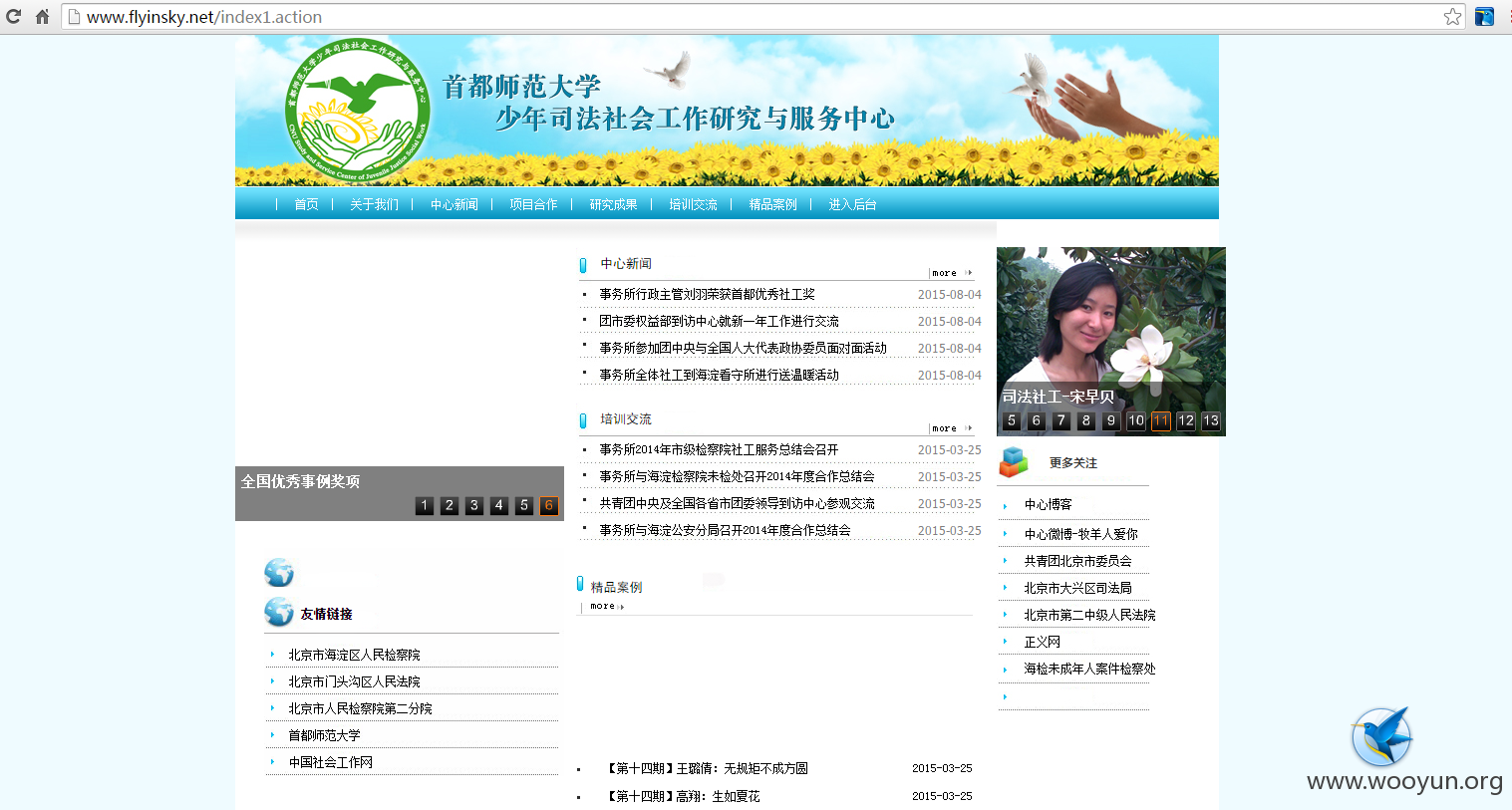Viewport: 1512px width, 810px height.
Task: Open the 中心博客 link
Action: coord(1048,505)
